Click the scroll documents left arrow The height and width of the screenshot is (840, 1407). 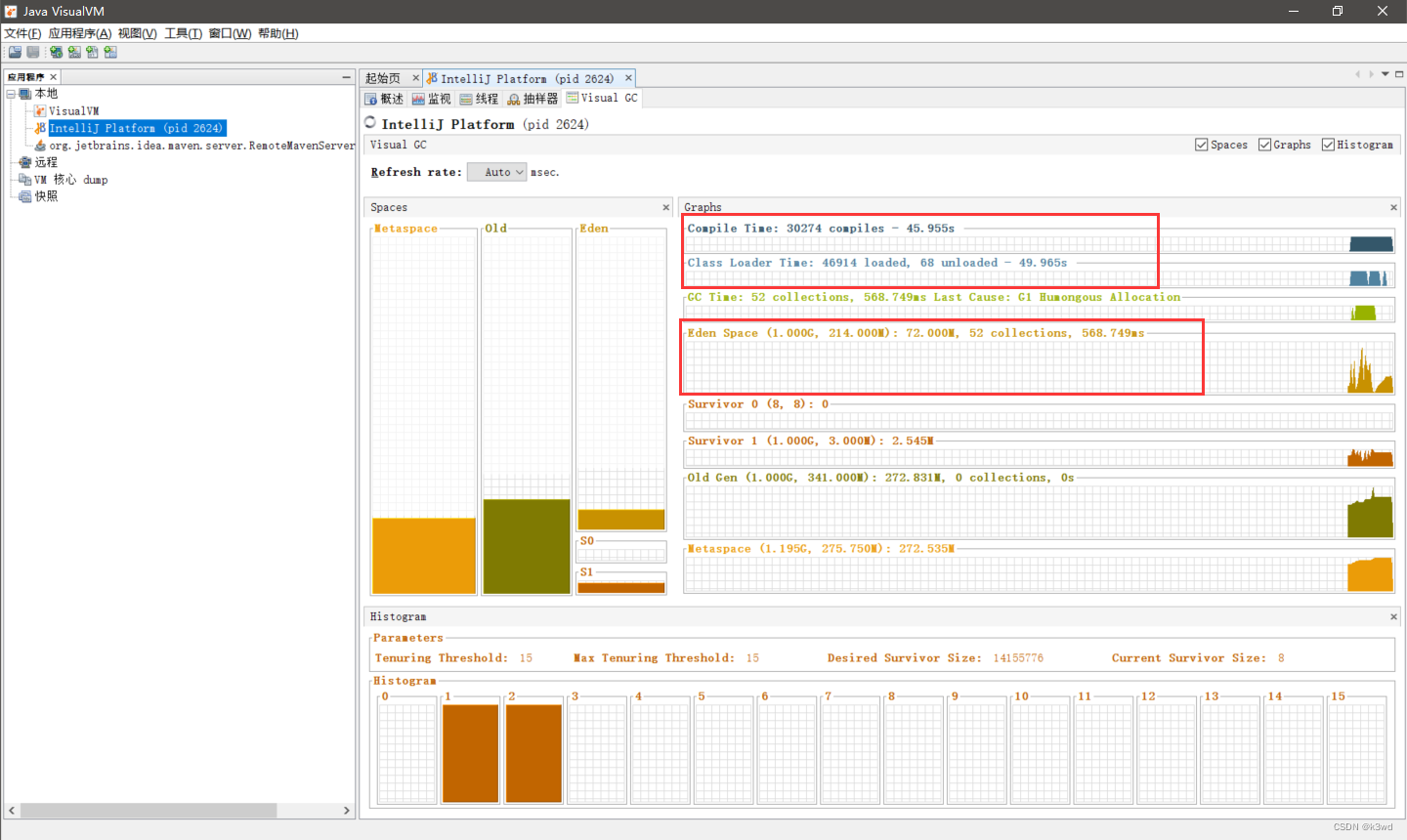[x=1357, y=74]
